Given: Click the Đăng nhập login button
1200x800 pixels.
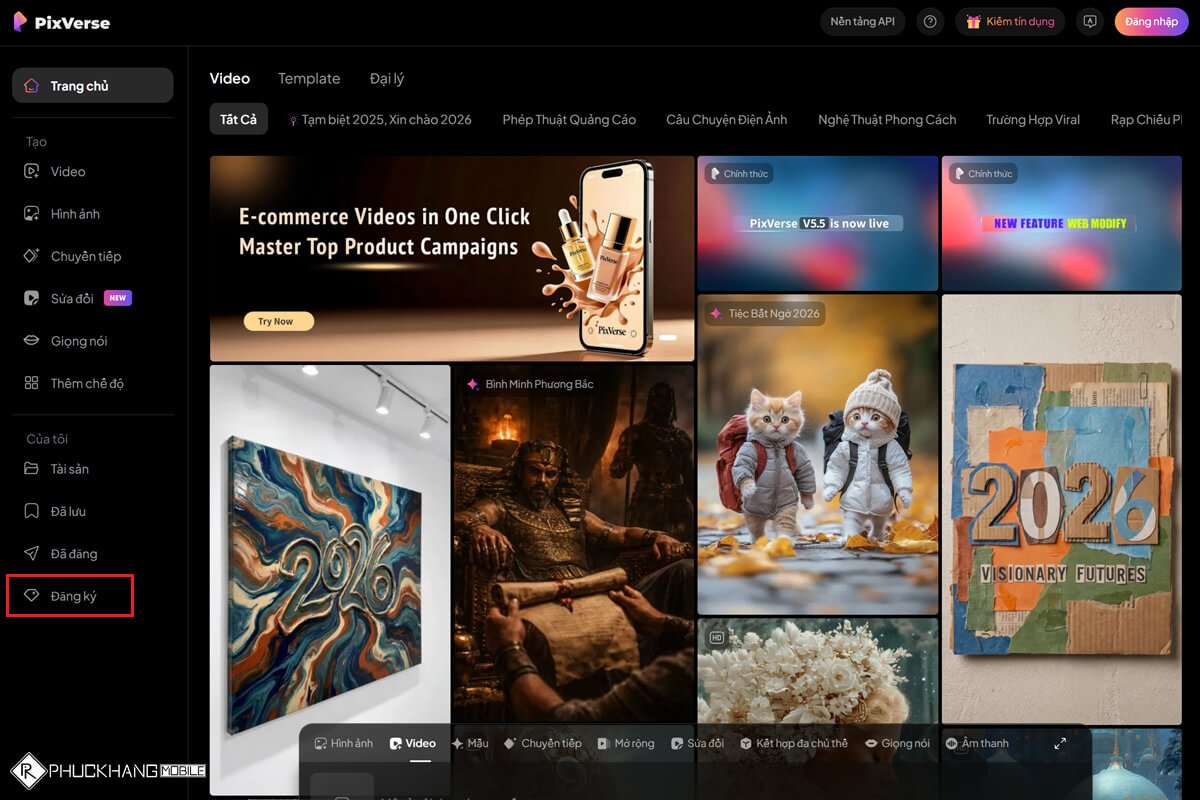Looking at the screenshot, I should [1151, 21].
